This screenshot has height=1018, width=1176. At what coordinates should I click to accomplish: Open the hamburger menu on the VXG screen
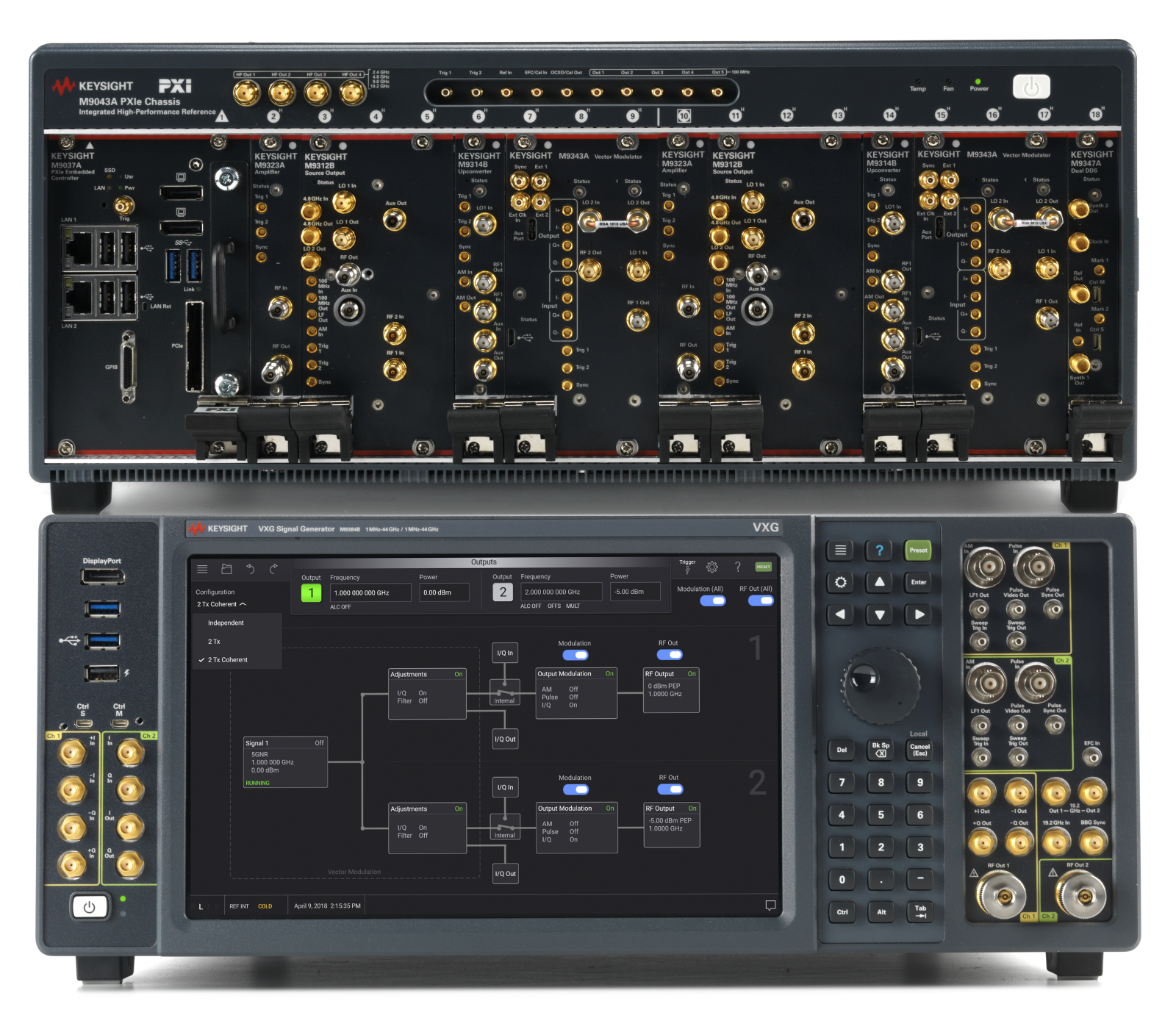click(x=202, y=568)
